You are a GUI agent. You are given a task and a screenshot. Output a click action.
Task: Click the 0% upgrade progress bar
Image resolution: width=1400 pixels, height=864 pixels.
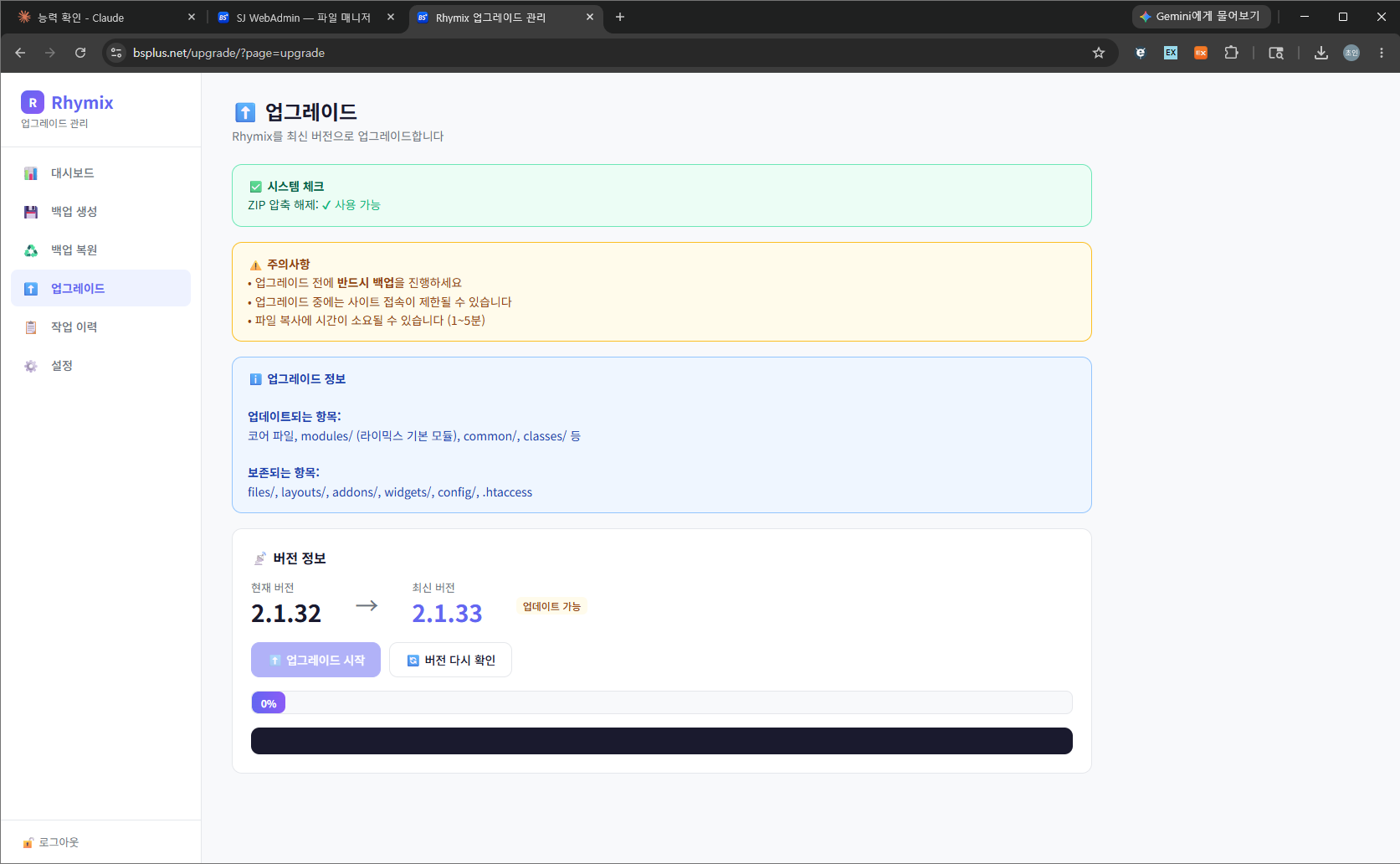[x=661, y=702]
